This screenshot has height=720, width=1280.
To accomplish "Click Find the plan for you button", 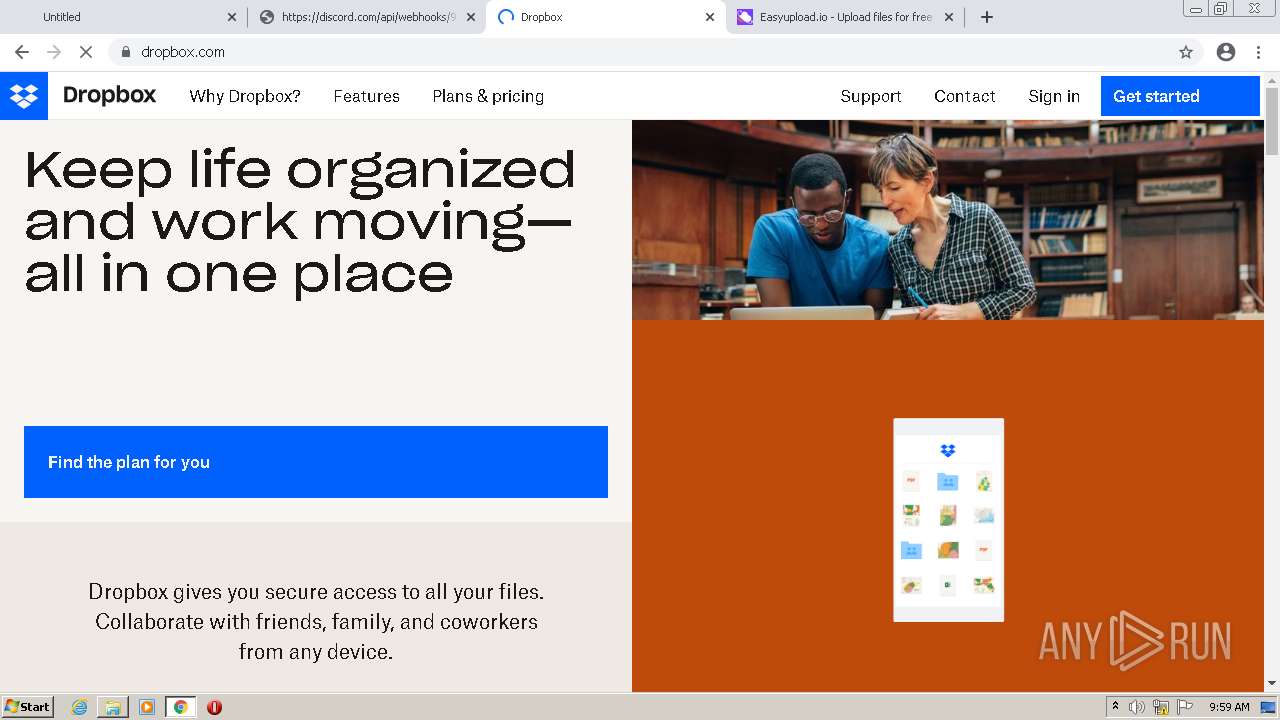I will pyautogui.click(x=316, y=462).
